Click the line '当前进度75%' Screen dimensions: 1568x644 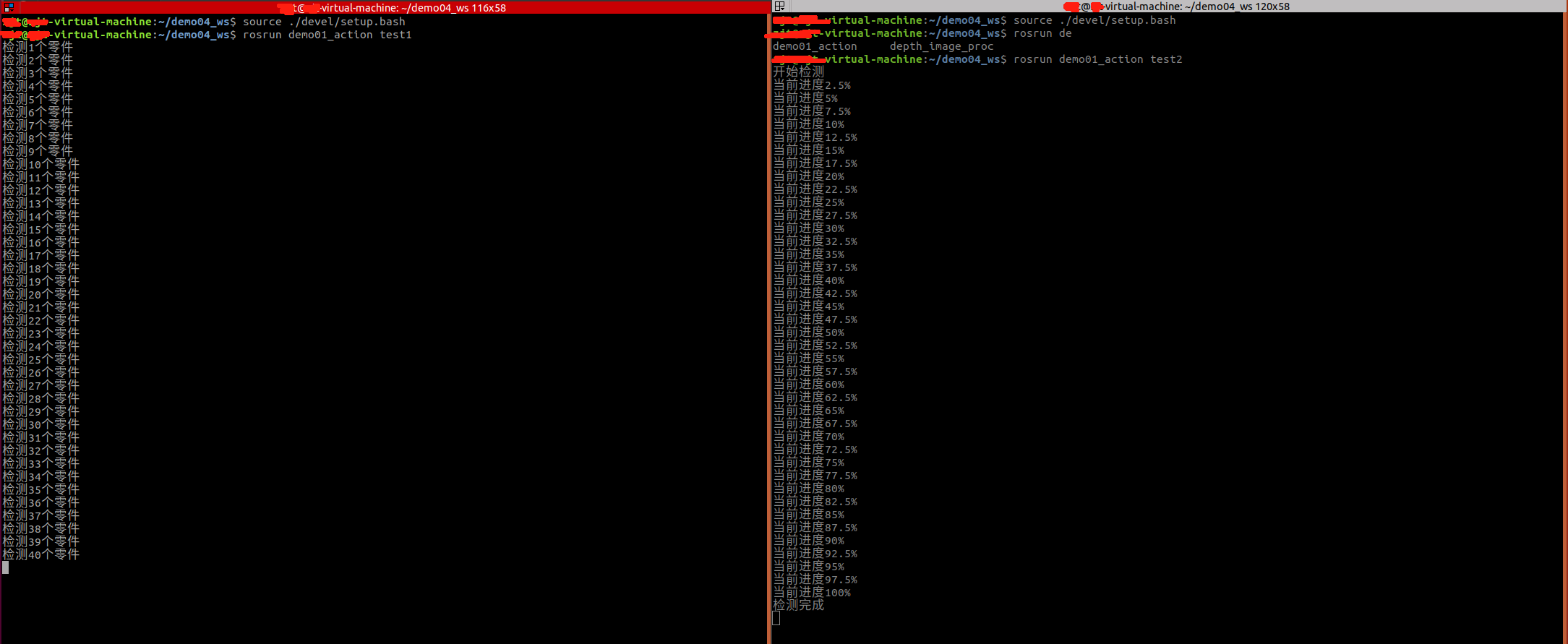point(808,463)
